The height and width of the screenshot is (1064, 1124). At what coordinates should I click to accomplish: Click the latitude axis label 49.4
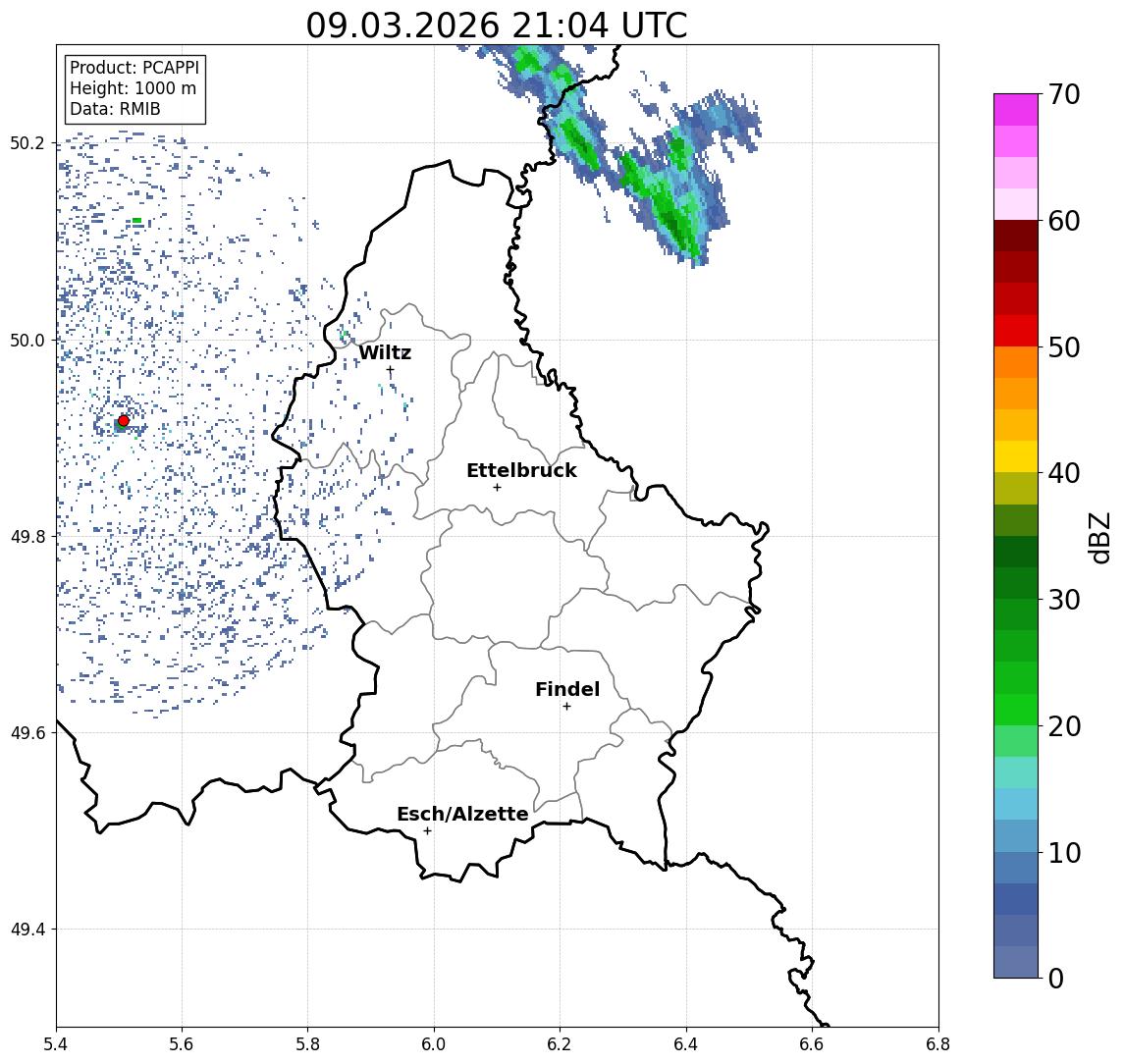[27, 930]
